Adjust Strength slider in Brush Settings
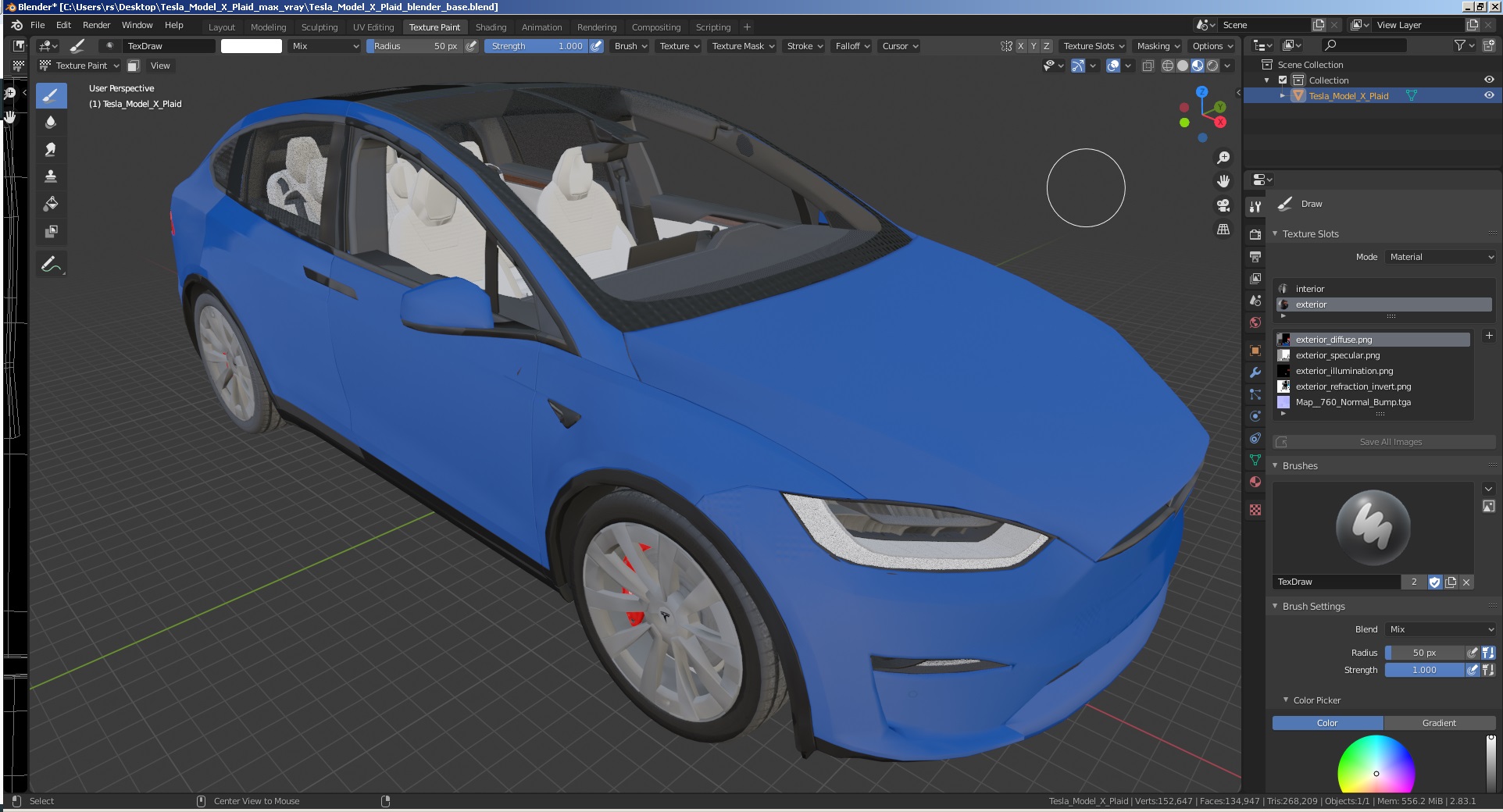This screenshot has width=1503, height=812. [1424, 670]
